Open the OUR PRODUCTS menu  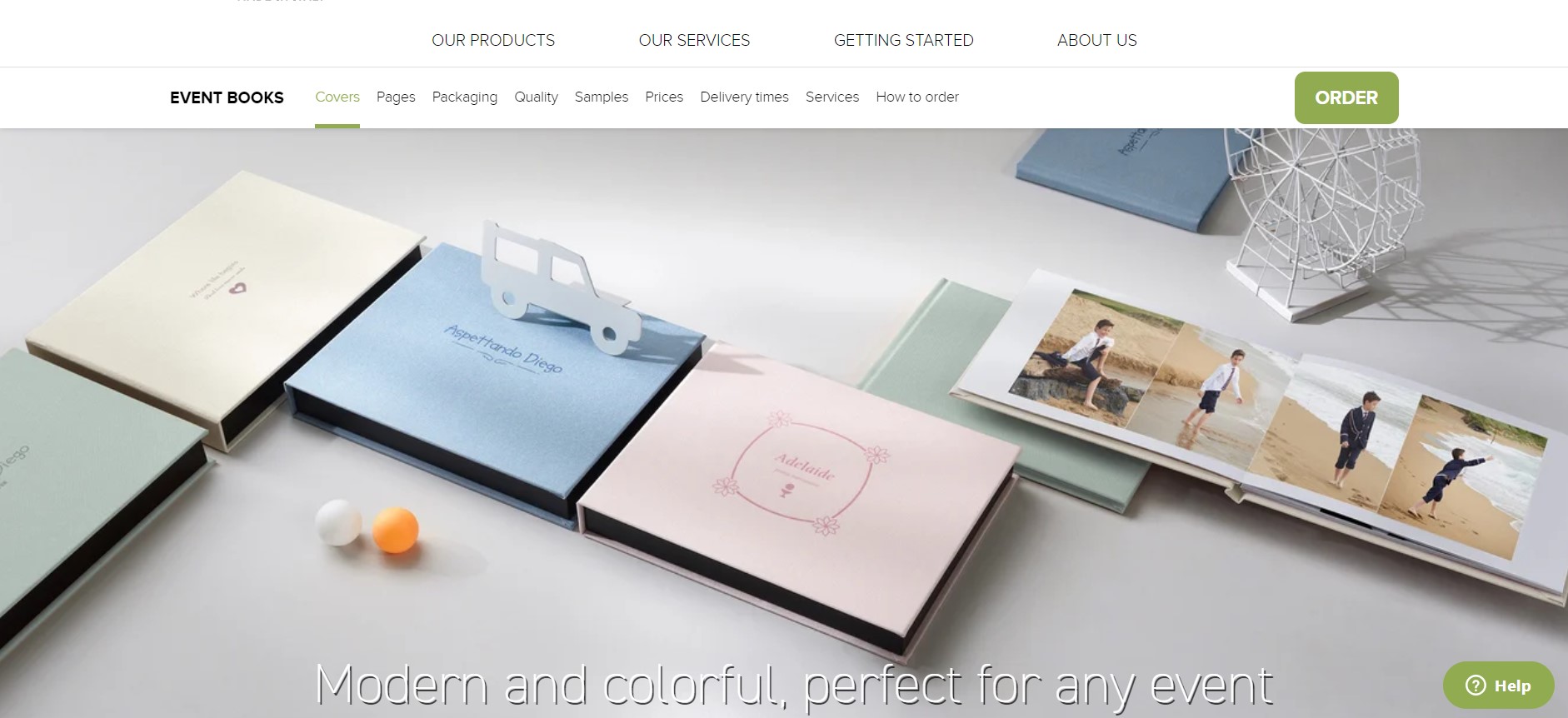pyautogui.click(x=493, y=40)
